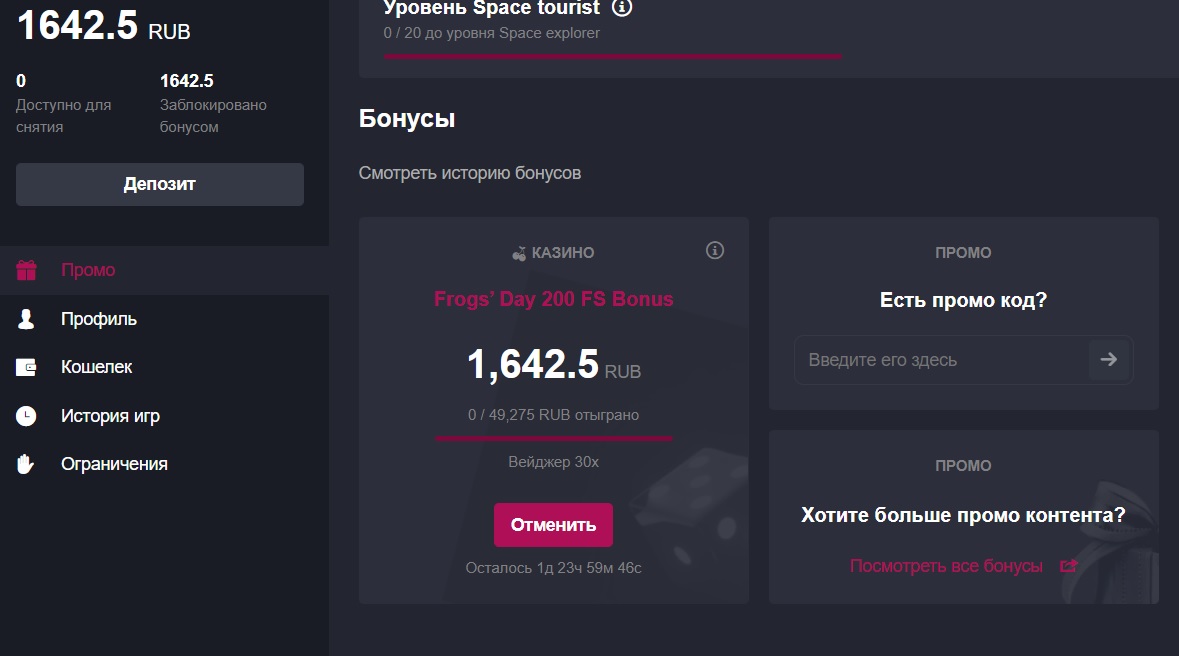Click the cherry icon beside КАЗИНО
Viewport: 1179px width, 656px height.
click(519, 254)
